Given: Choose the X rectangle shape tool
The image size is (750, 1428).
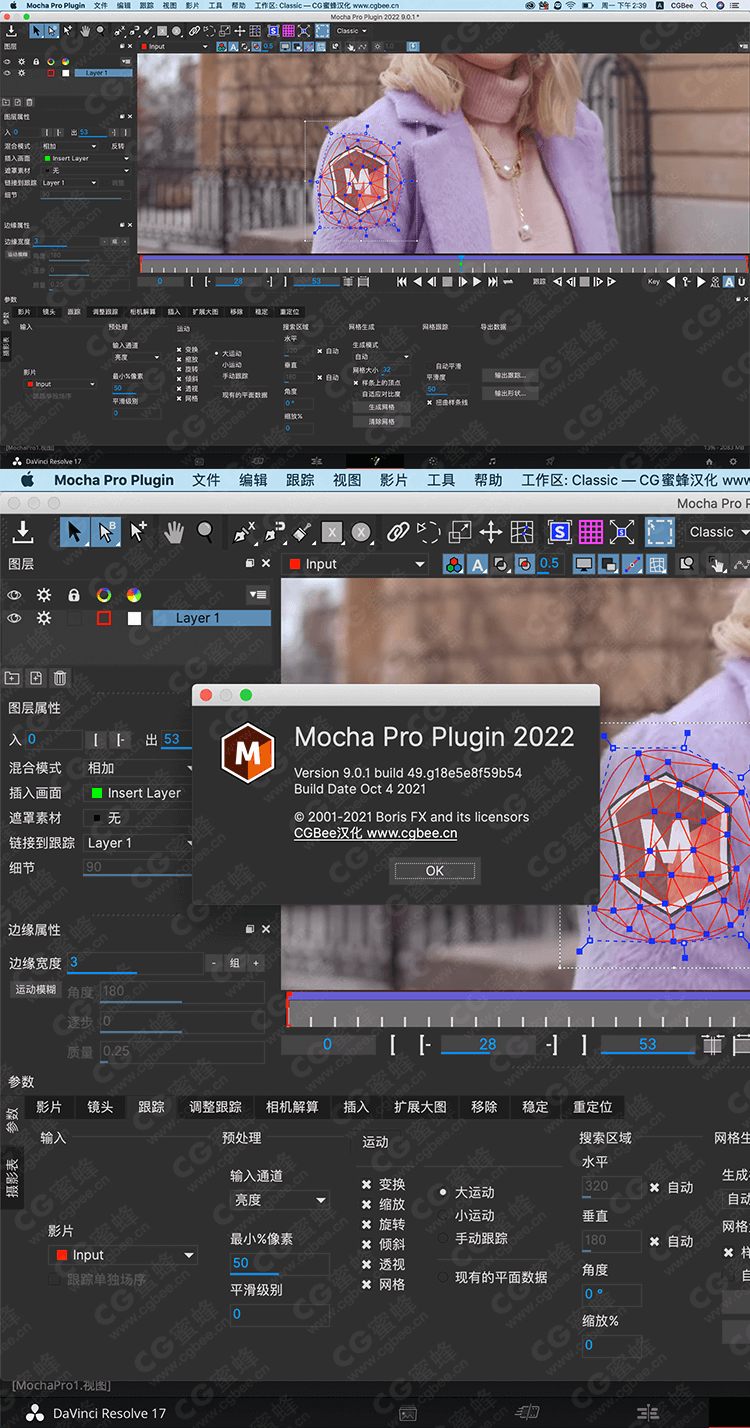Looking at the screenshot, I should [333, 532].
